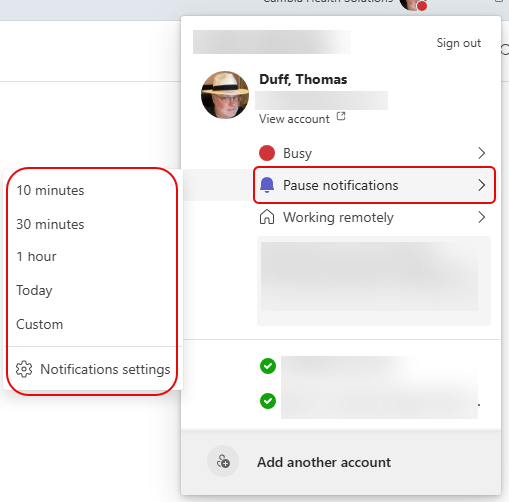The width and height of the screenshot is (509, 502).
Task: Click Add another account button
Action: click(341, 462)
